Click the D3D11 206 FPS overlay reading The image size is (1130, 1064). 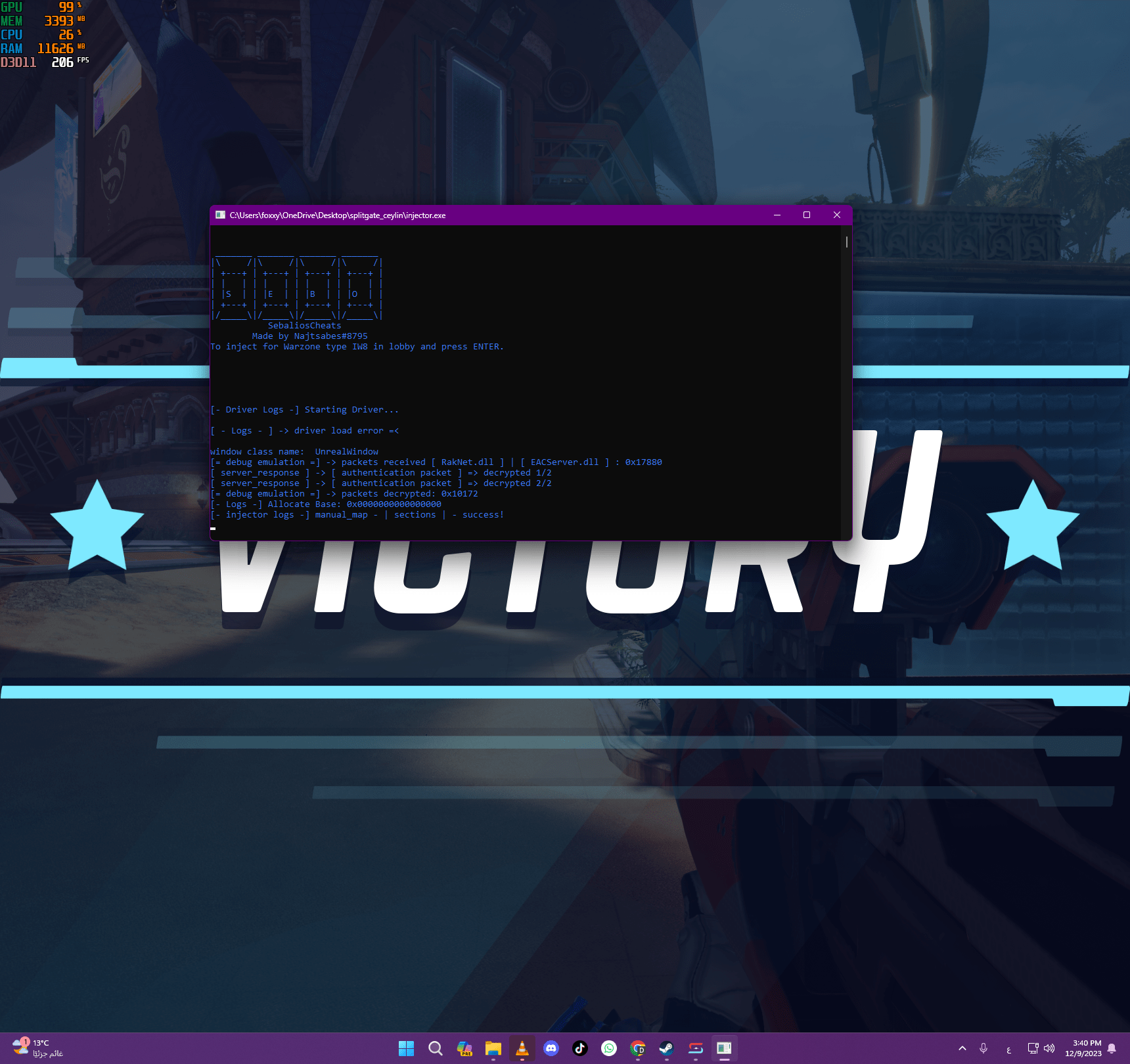(x=45, y=62)
